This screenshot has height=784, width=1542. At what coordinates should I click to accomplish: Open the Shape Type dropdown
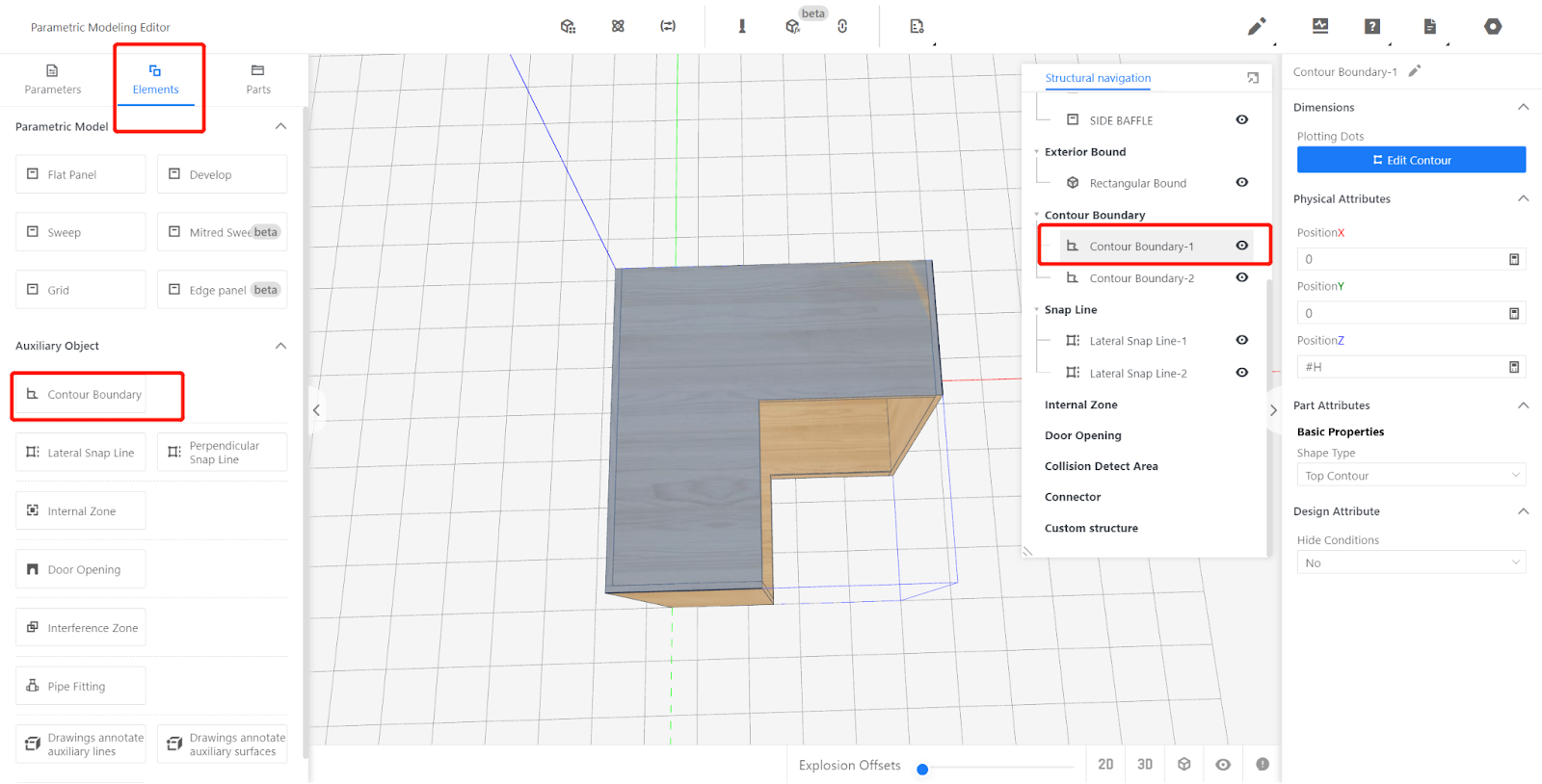[x=1411, y=476]
